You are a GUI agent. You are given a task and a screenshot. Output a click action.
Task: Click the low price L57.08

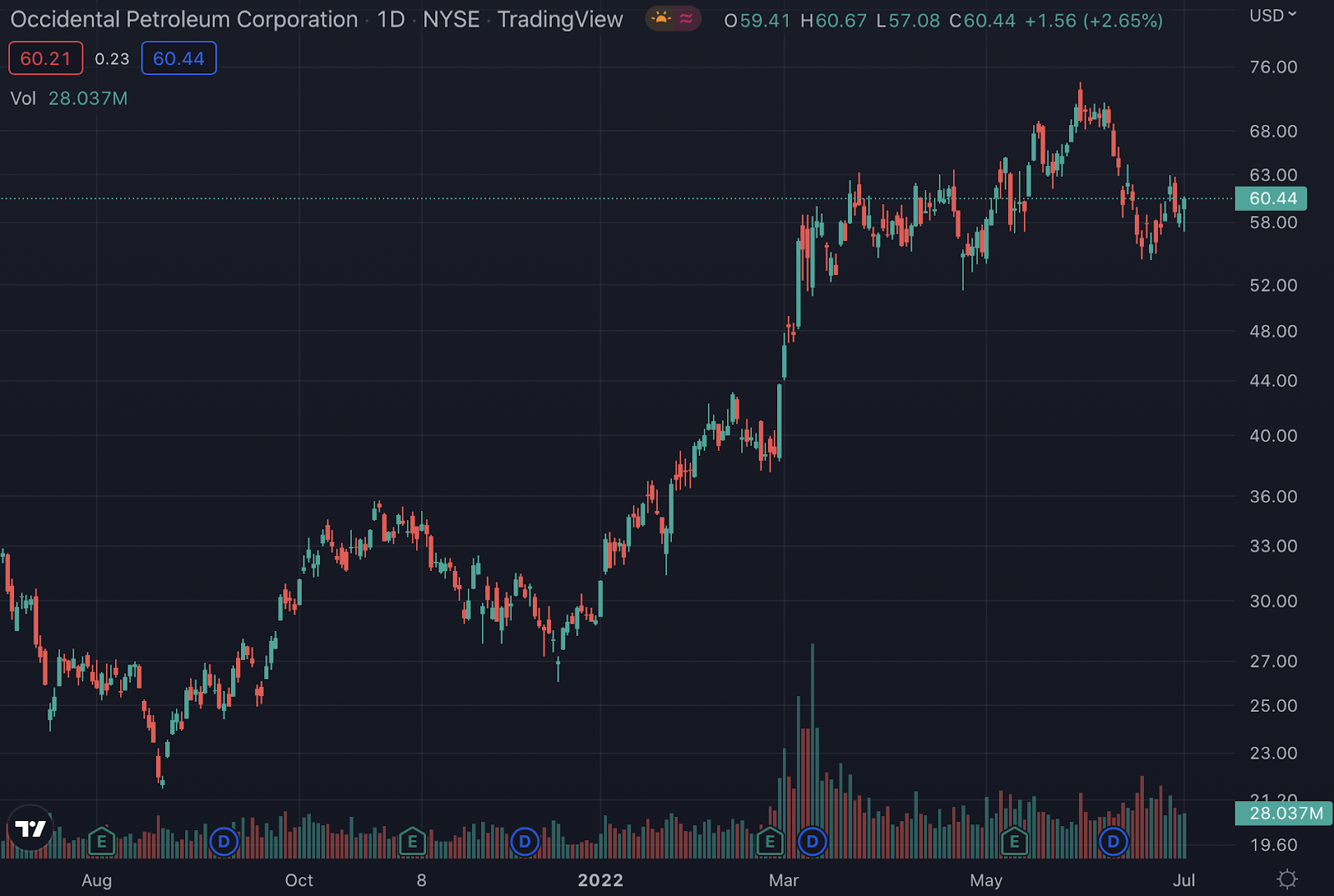tap(908, 21)
